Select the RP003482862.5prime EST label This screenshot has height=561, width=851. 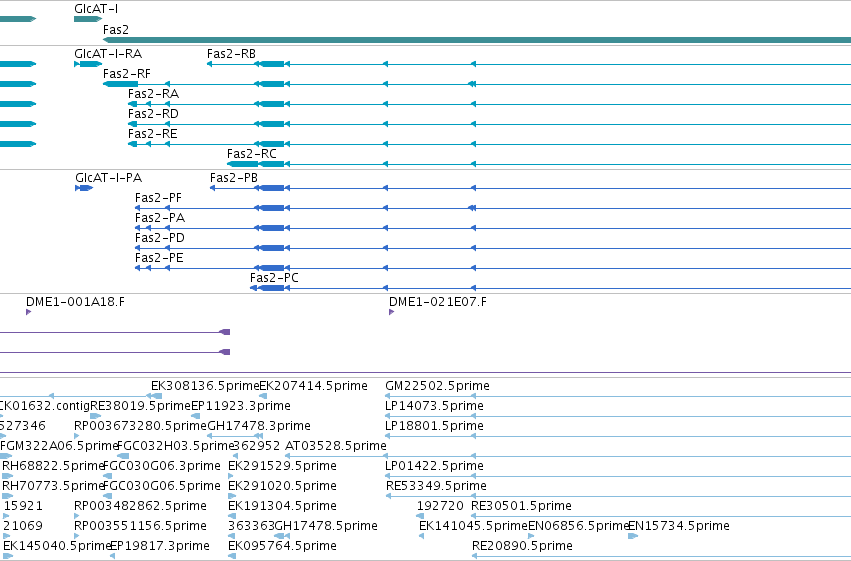point(140,507)
